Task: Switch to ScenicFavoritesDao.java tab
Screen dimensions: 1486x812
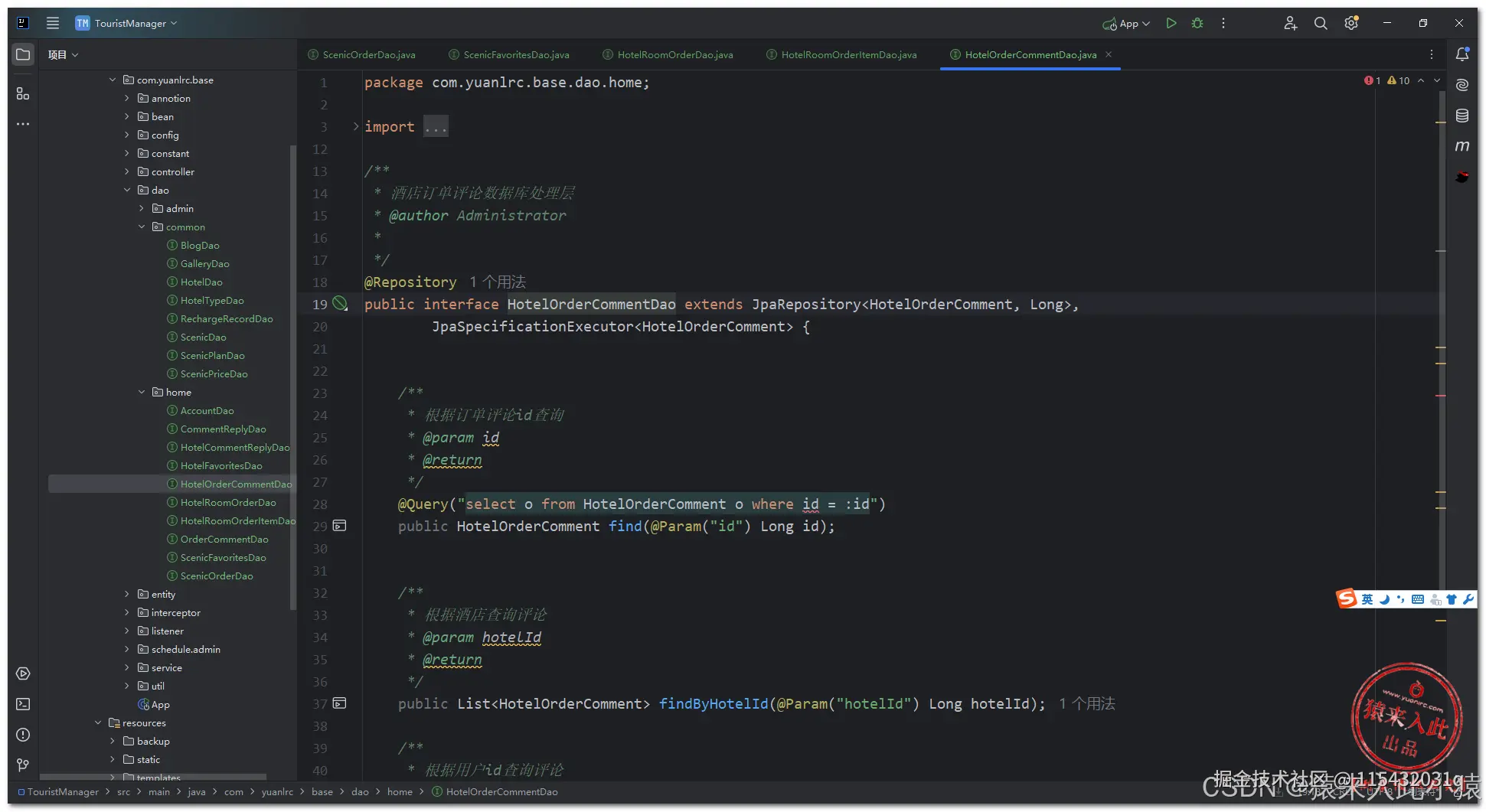Action: tap(509, 54)
